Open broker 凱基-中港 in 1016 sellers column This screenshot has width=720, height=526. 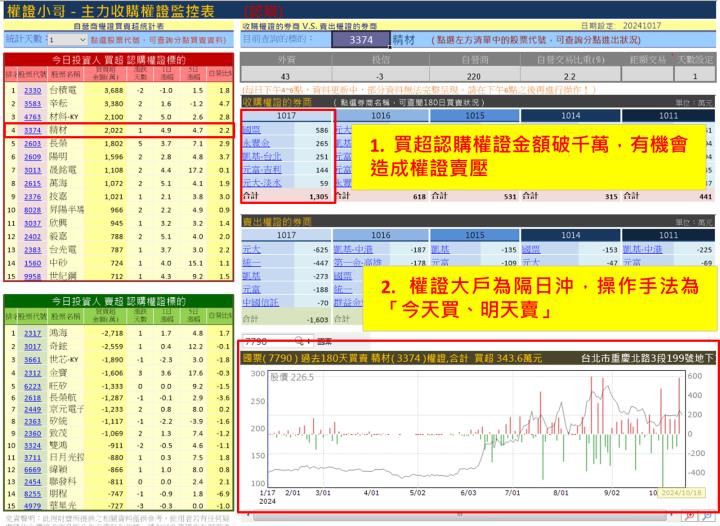pos(353,250)
